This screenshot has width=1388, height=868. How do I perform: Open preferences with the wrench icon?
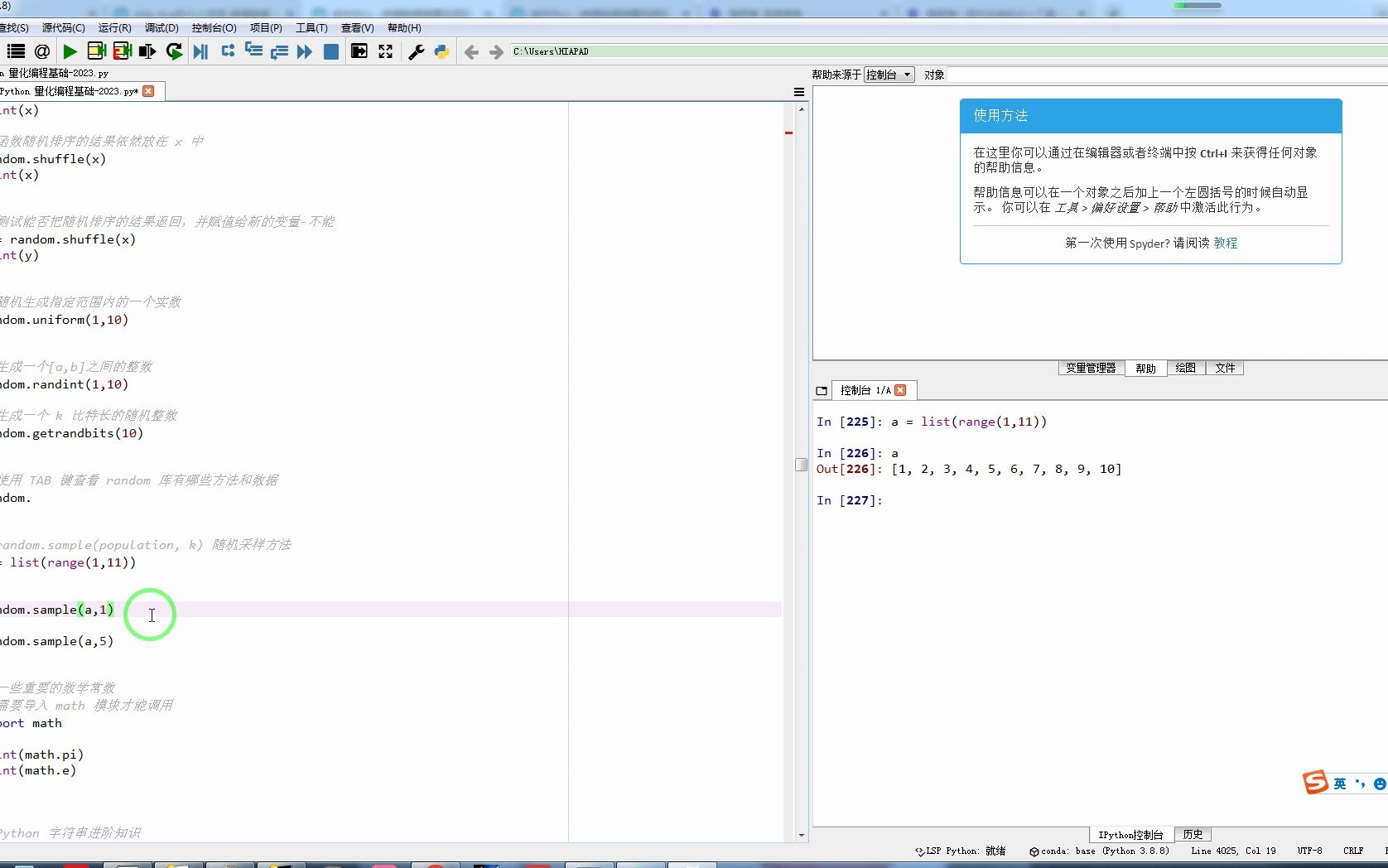pos(417,51)
